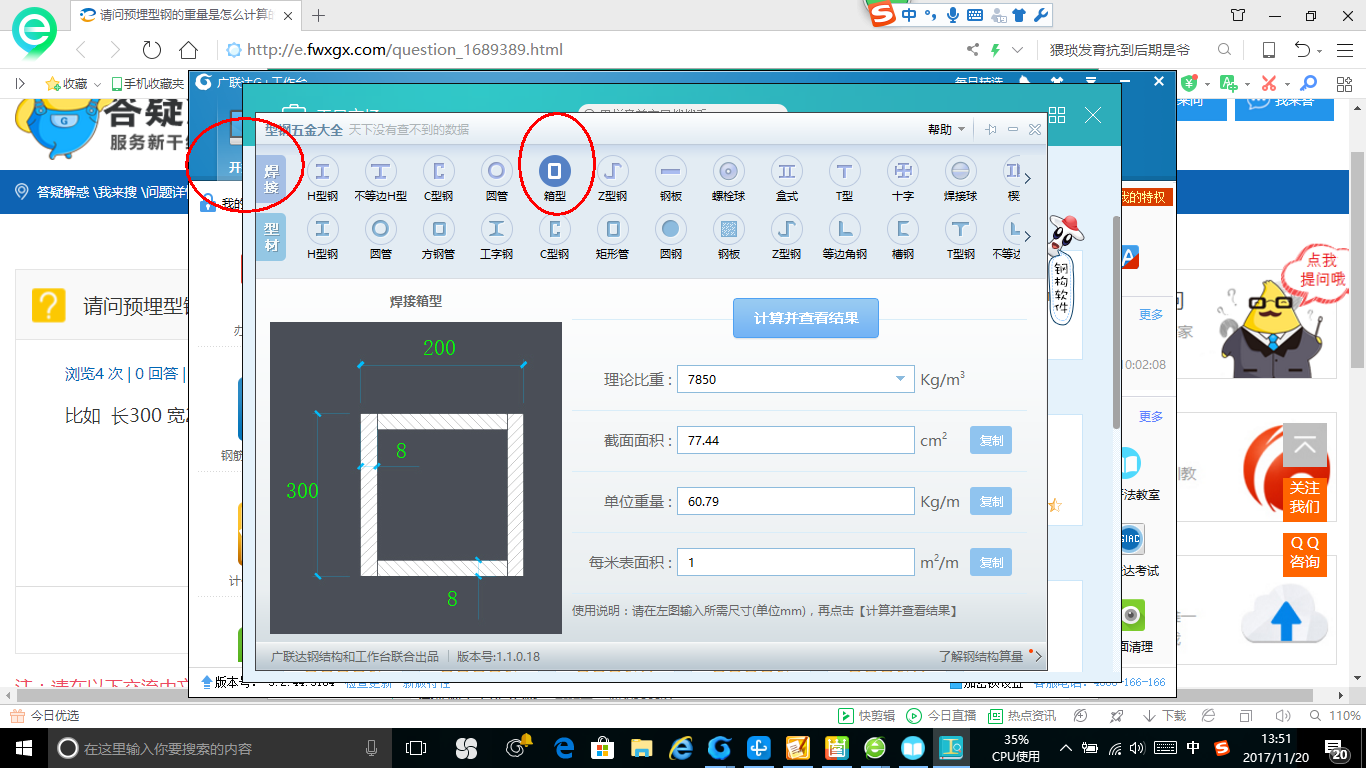Click orange 关注我们 button on webpage
1366x768 pixels.
pos(1304,497)
